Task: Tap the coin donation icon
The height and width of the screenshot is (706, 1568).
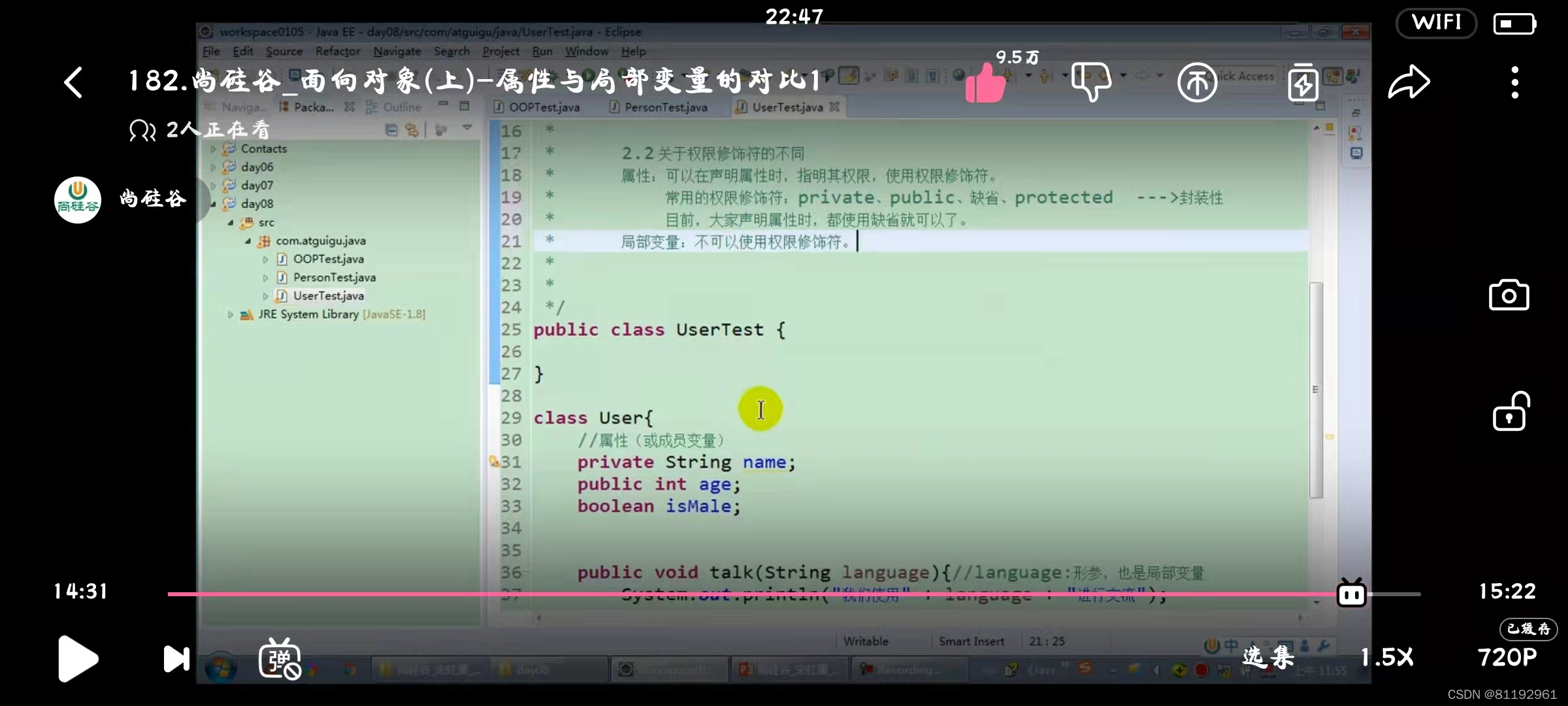Action: [1197, 82]
